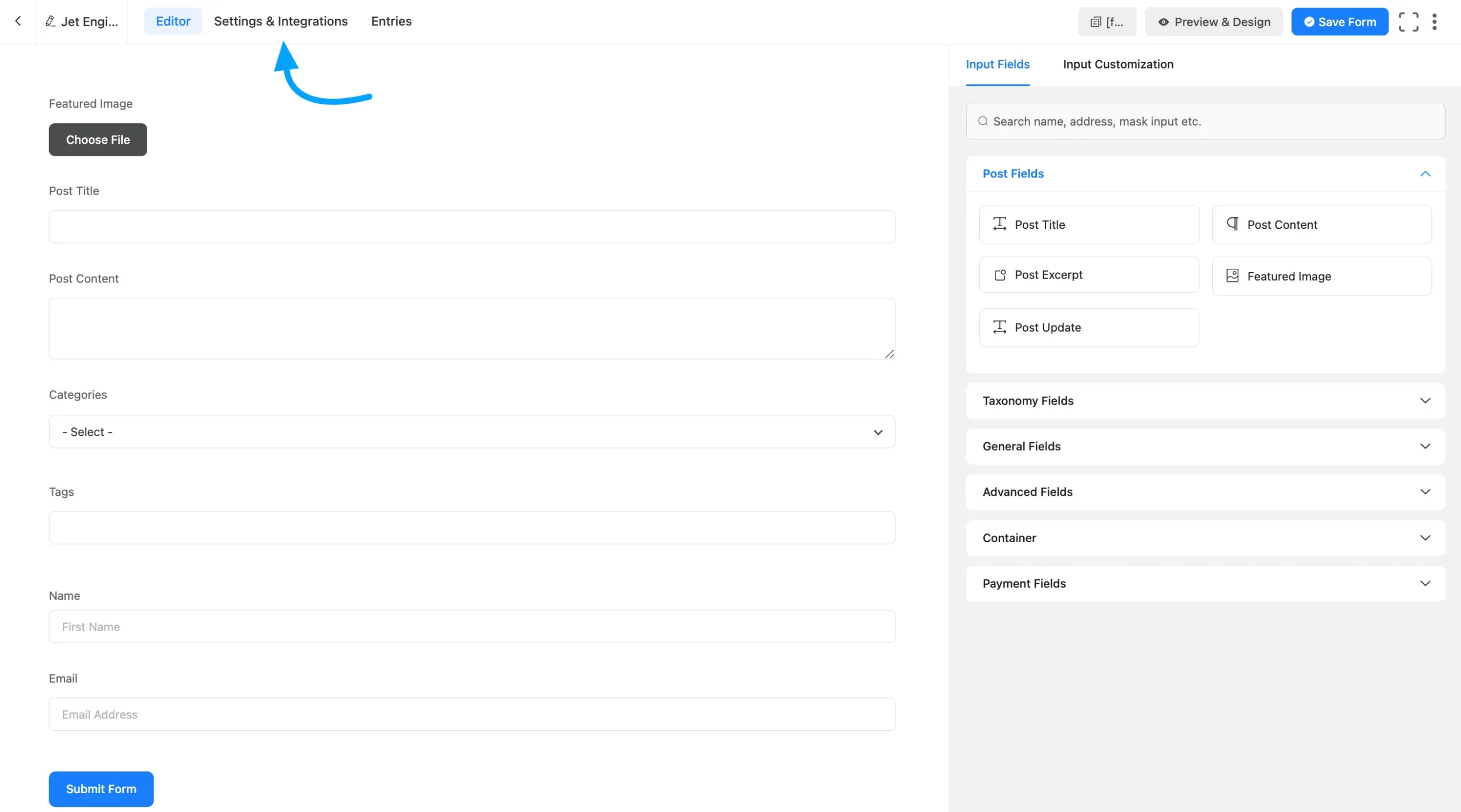Add the Post Content field from the panel
Screen dimensions: 1461x812
pyautogui.click(x=1321, y=225)
